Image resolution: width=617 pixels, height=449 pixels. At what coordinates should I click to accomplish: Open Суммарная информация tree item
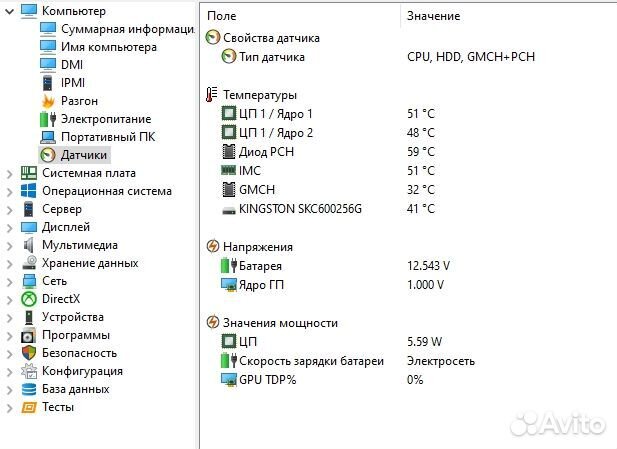click(127, 29)
